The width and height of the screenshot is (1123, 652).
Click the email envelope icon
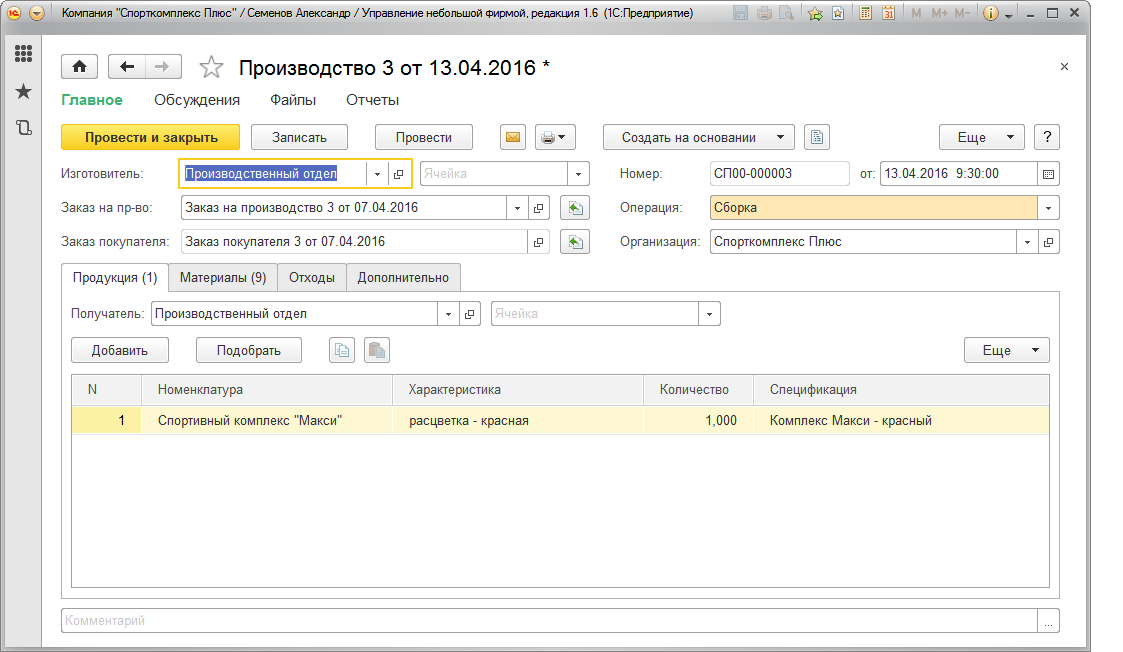512,138
